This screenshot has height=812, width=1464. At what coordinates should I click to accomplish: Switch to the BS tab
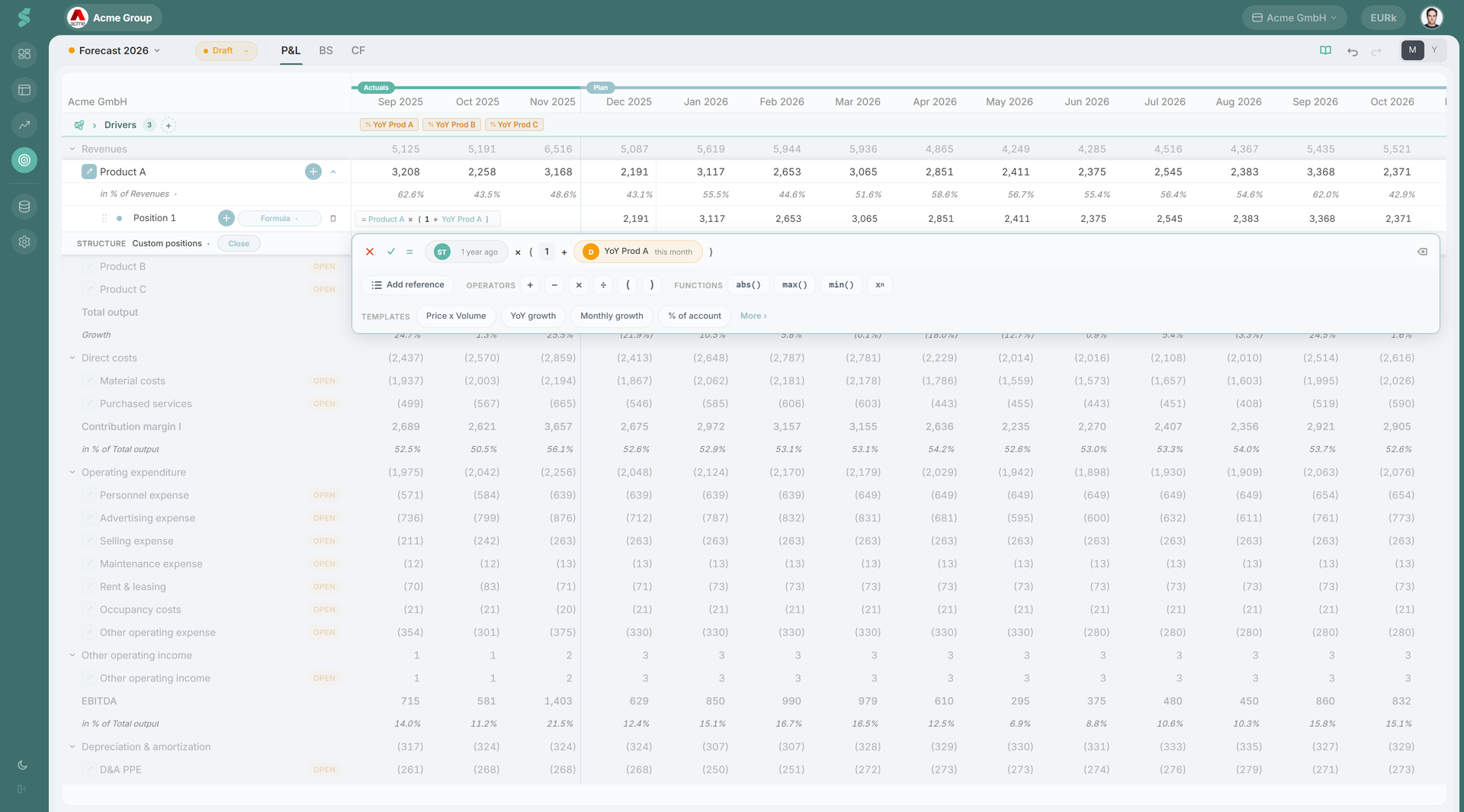coord(326,51)
